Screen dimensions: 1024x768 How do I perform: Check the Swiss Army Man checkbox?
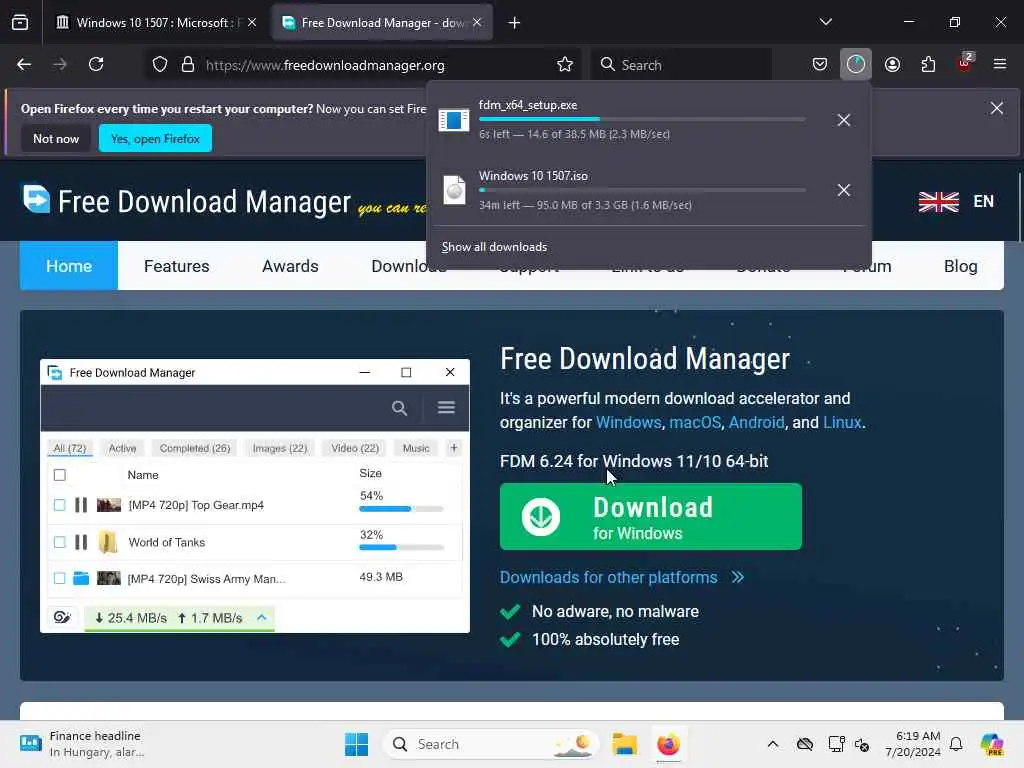coord(59,578)
